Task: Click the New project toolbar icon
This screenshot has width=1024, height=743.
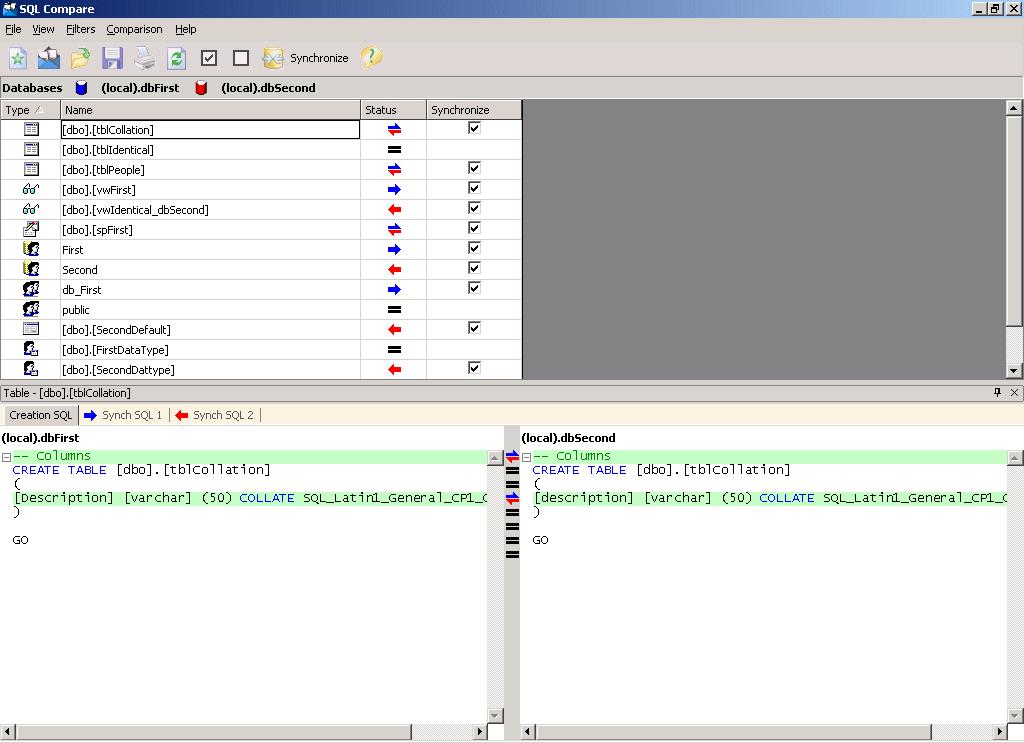Action: point(18,58)
